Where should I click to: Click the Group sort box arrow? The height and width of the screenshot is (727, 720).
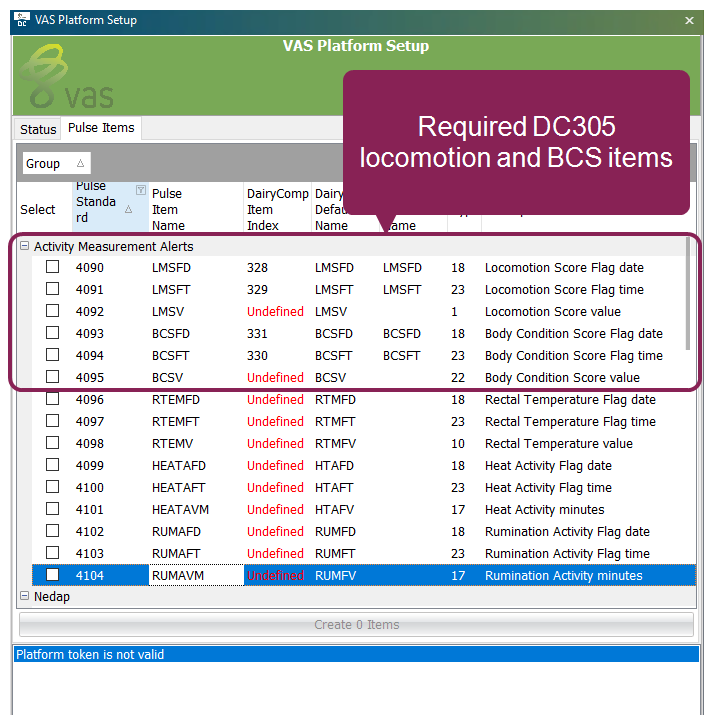click(x=81, y=163)
